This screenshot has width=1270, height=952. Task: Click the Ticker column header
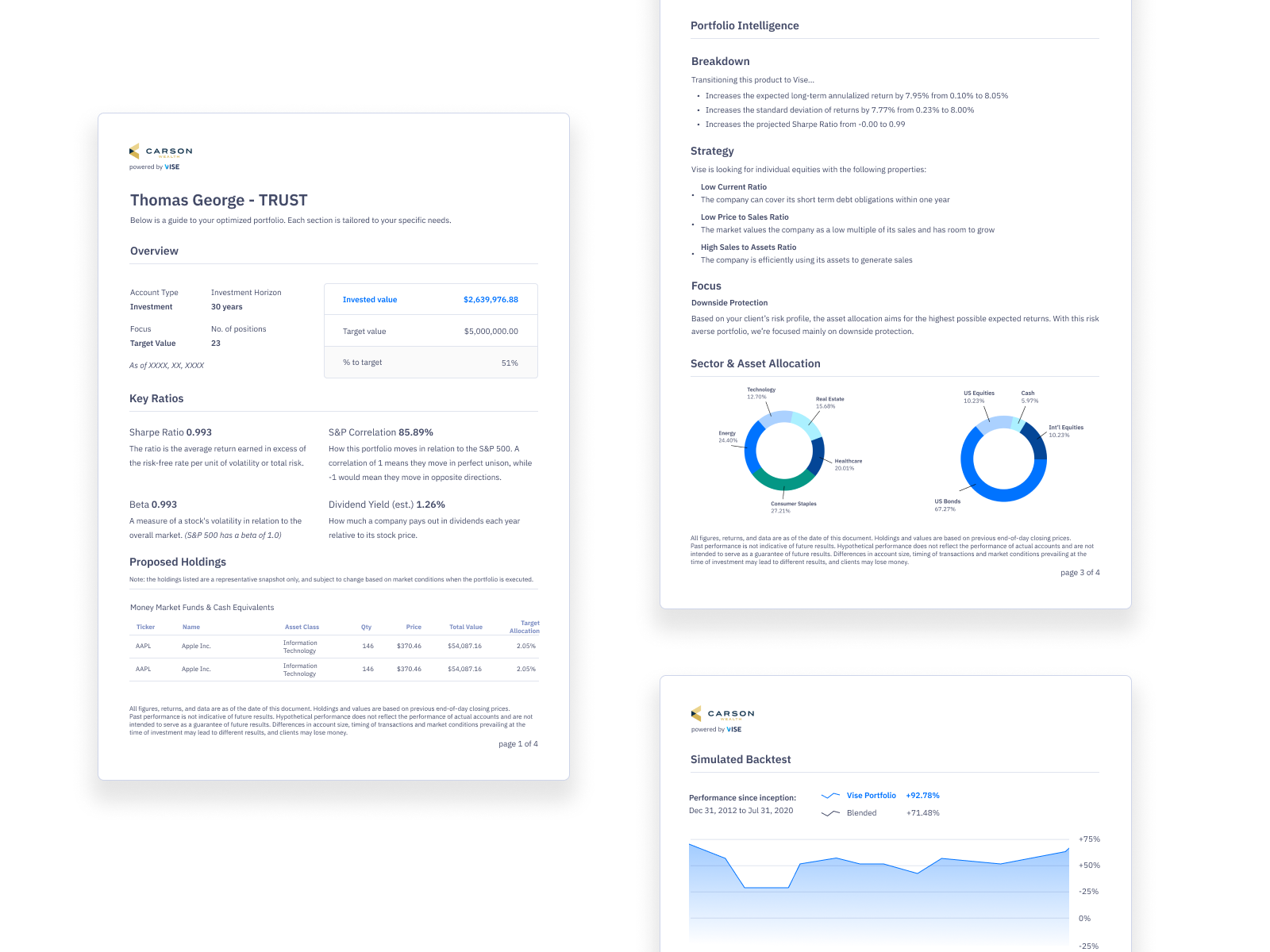[x=145, y=627]
